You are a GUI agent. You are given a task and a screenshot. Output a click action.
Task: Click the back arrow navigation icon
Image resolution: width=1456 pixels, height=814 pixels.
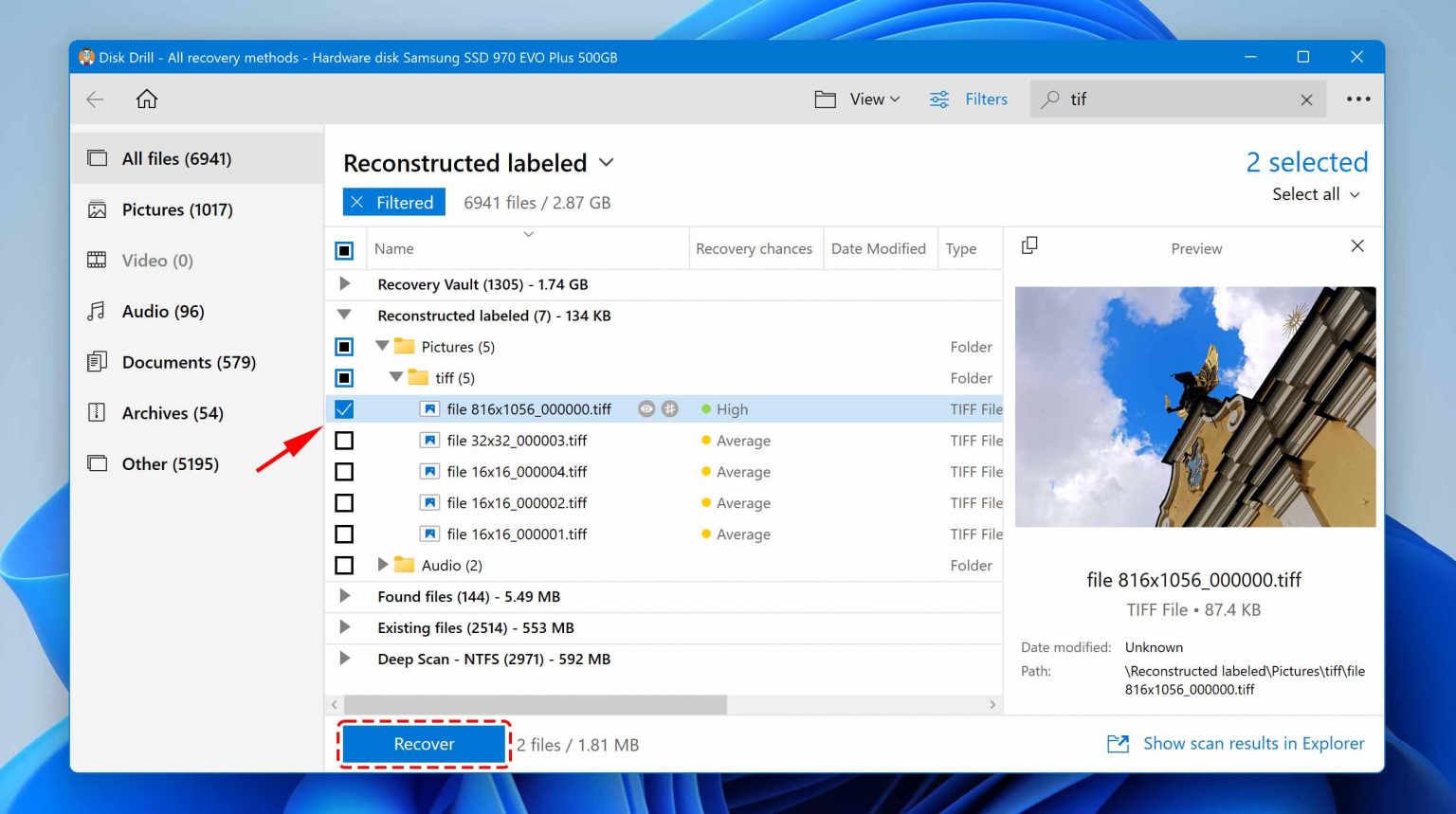(94, 99)
